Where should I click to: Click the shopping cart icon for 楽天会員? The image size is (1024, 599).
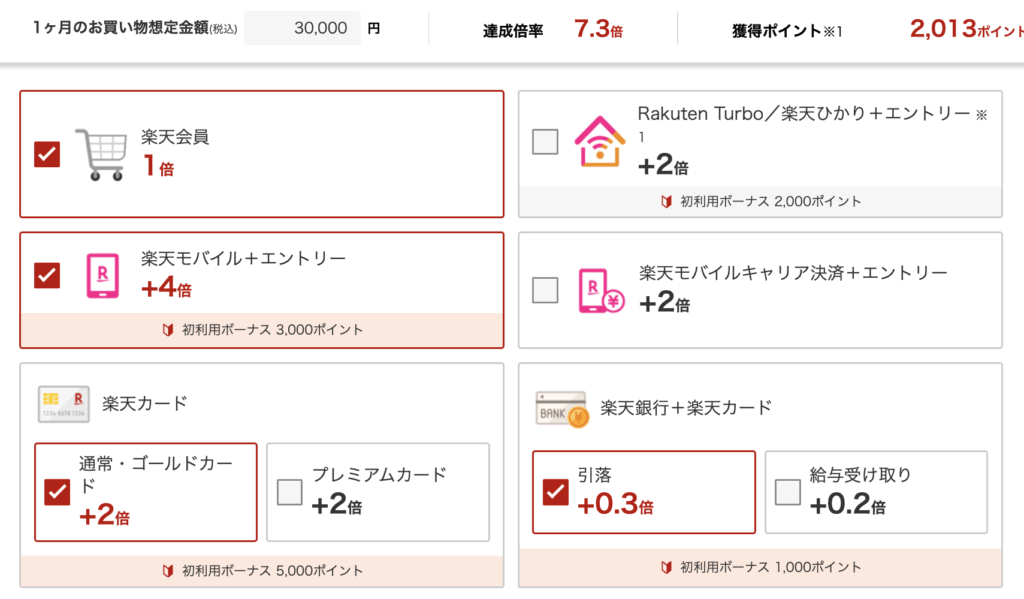101,154
